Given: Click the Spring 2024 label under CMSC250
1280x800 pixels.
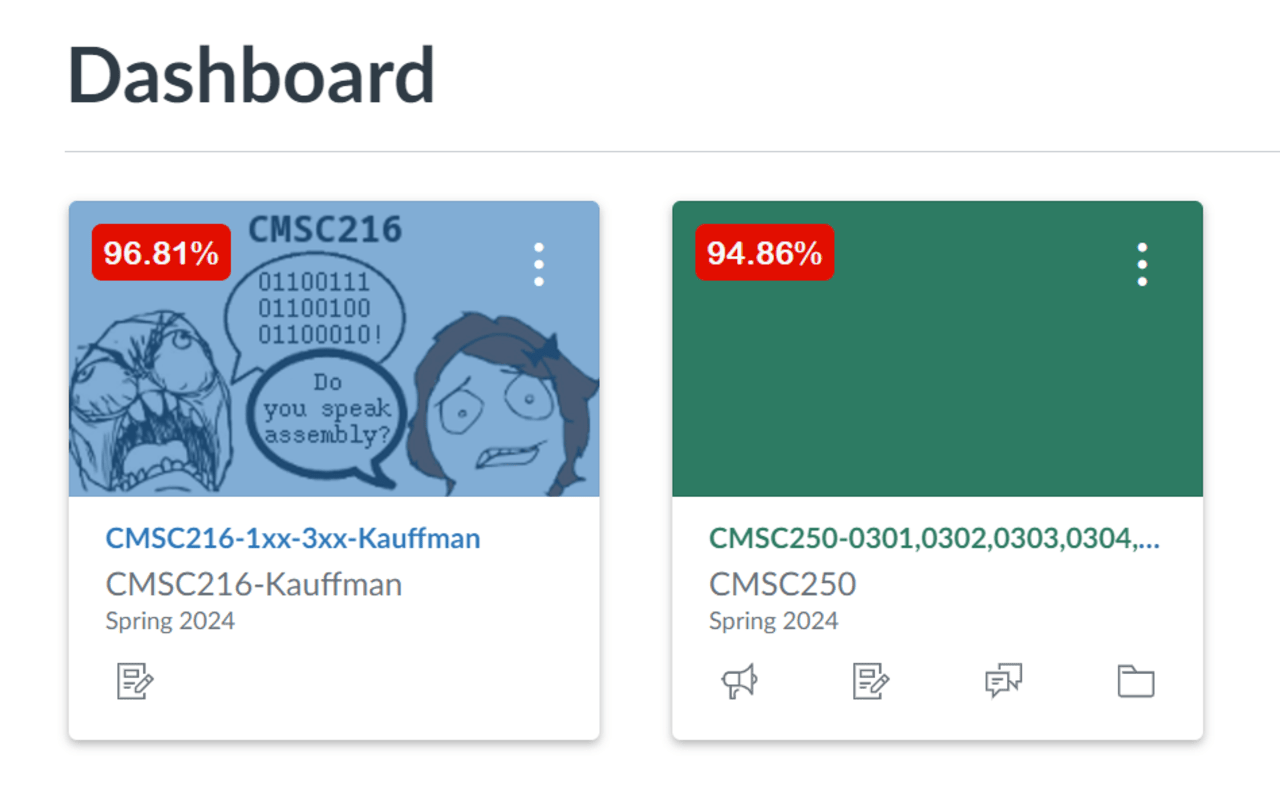Looking at the screenshot, I should coord(773,621).
